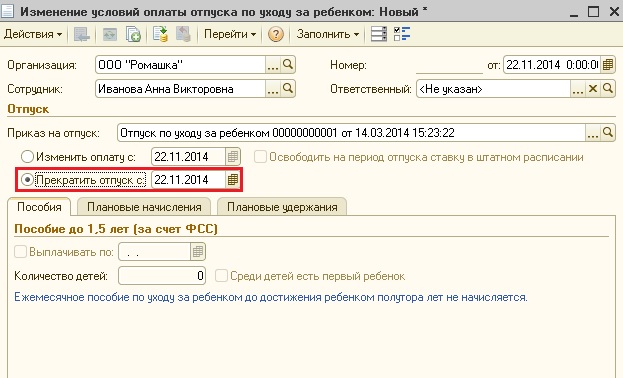Open selection for Приказ на отпуск
Viewport: 623px width, 378px height.
pos(593,133)
